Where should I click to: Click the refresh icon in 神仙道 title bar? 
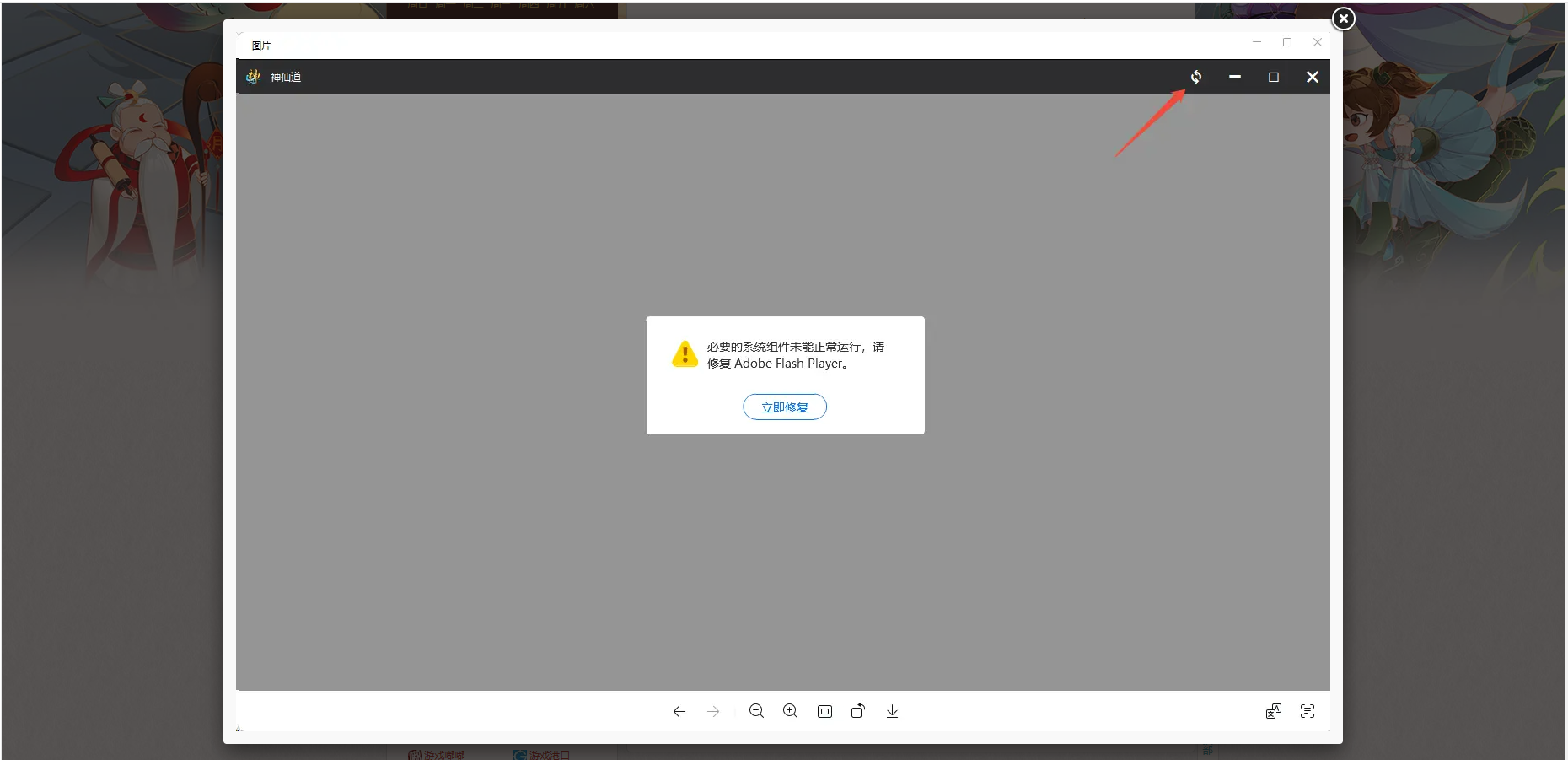point(1195,77)
